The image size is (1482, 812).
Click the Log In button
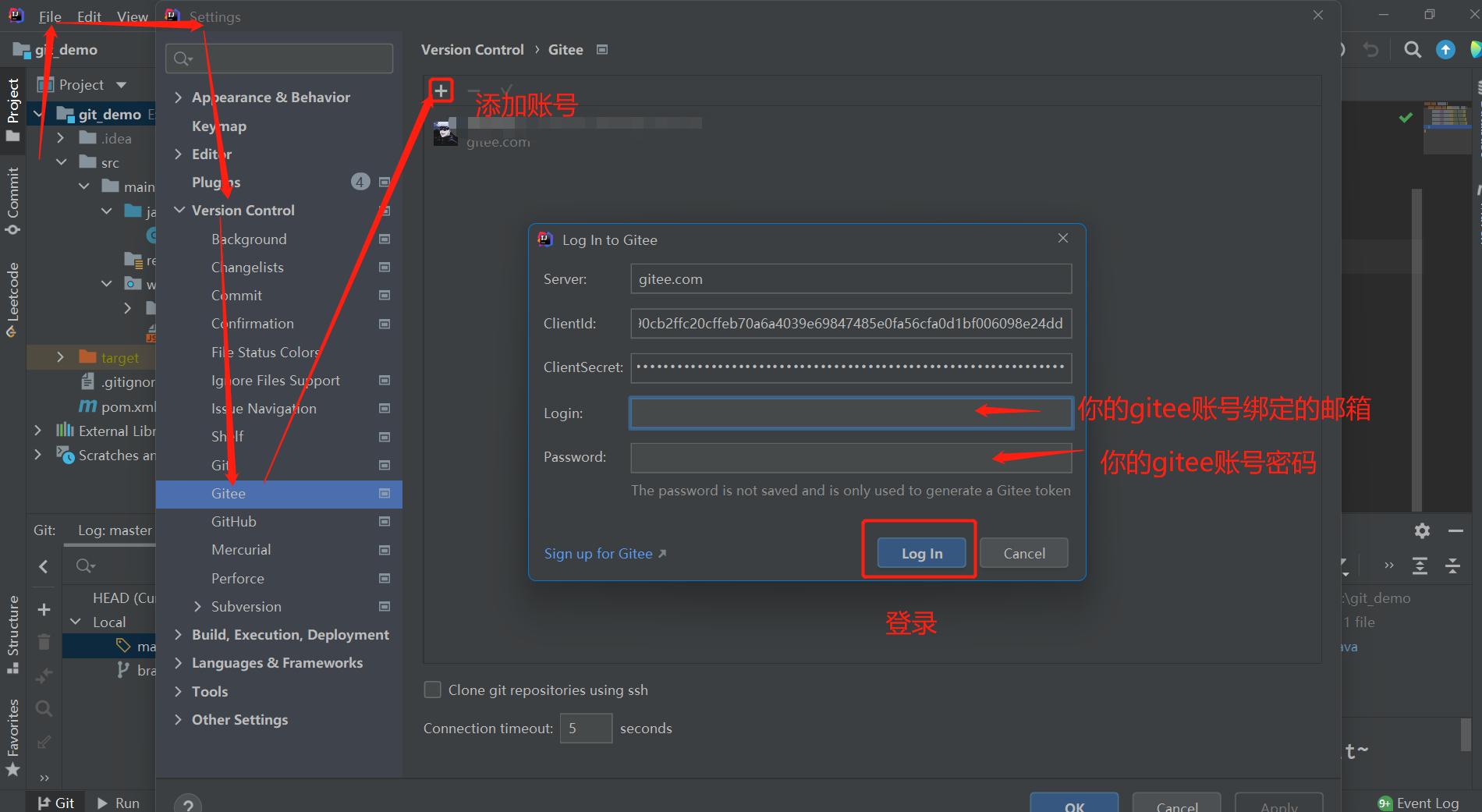pyautogui.click(x=921, y=553)
